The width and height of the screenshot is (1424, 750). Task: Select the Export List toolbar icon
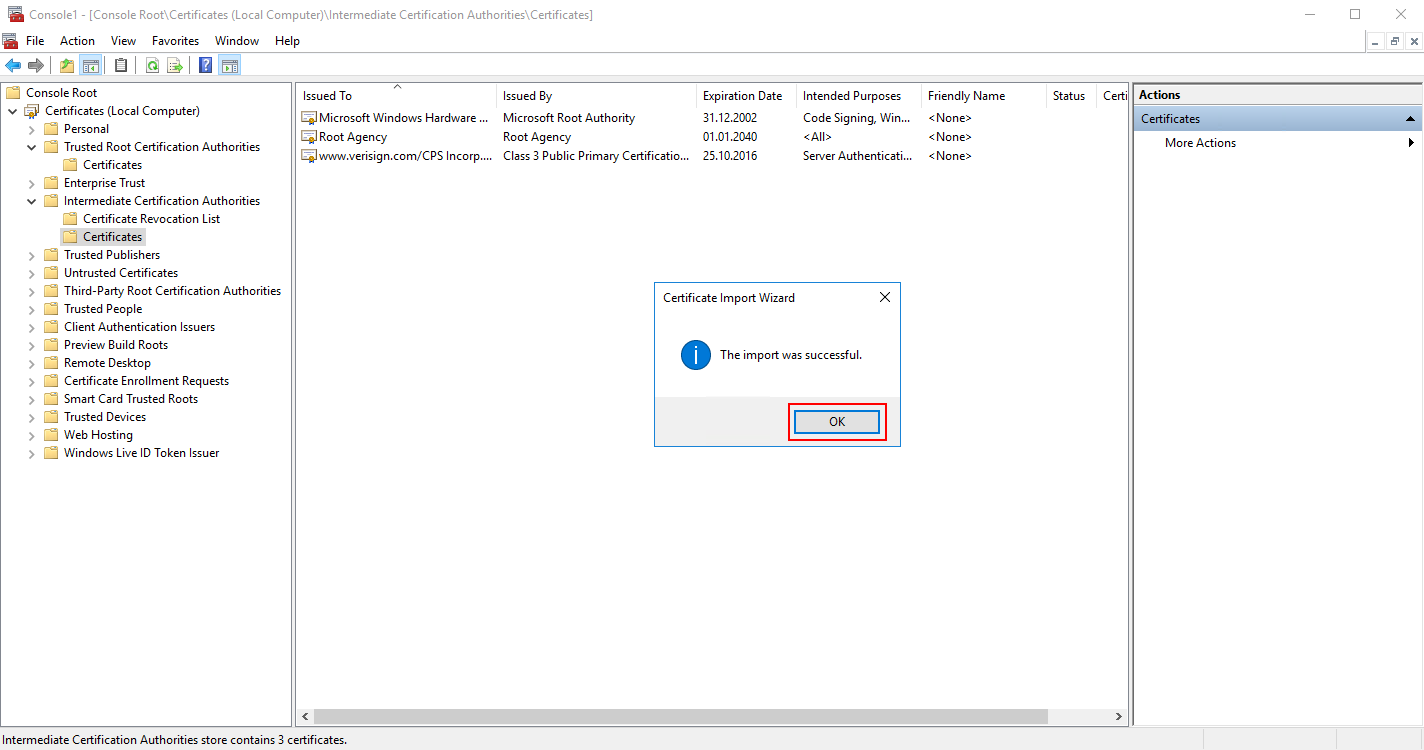pos(173,65)
